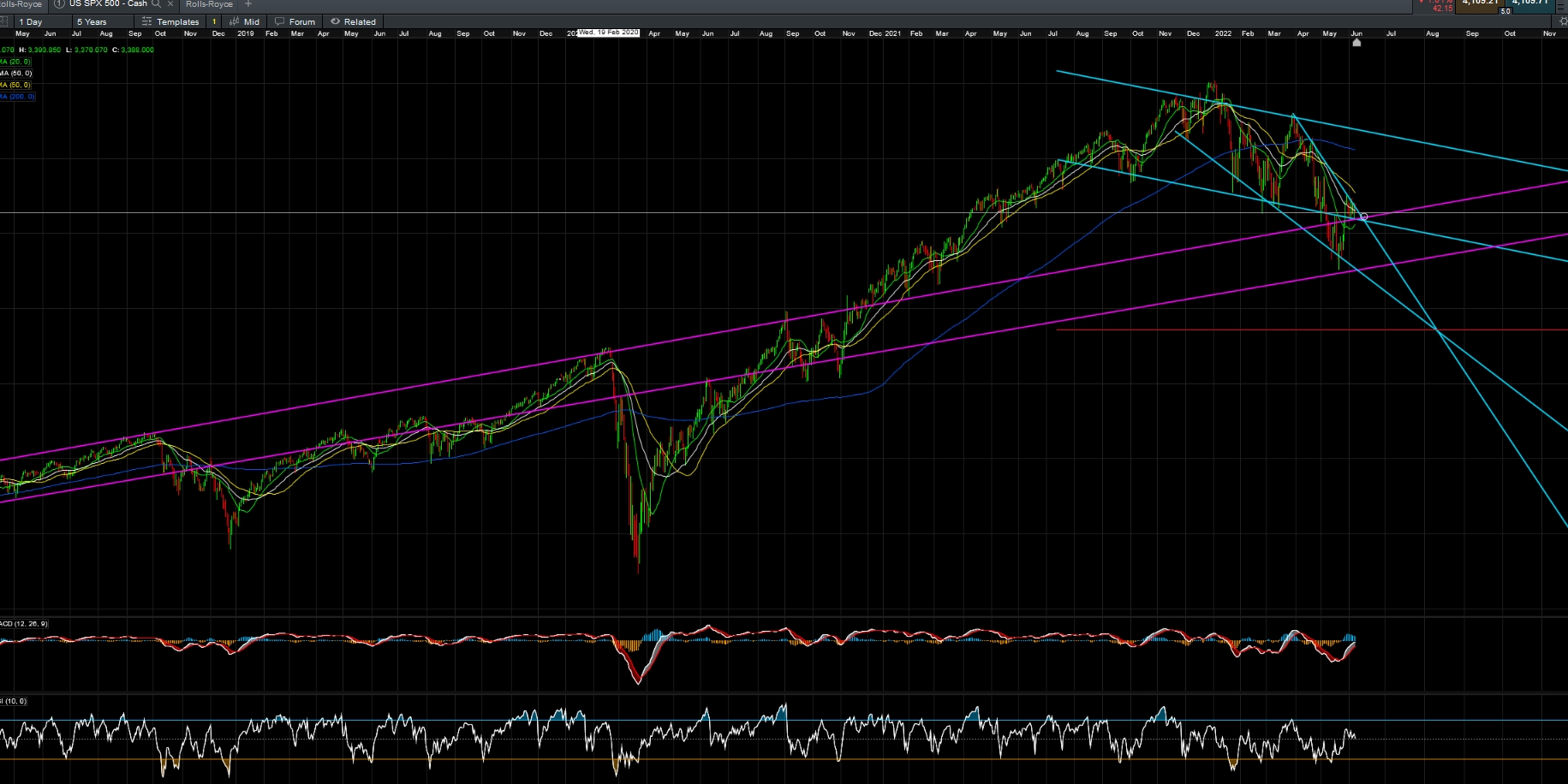Switch to the Rolls-Royce tab right of US SPX 500
This screenshot has height=784, width=1568.
pos(209,4)
